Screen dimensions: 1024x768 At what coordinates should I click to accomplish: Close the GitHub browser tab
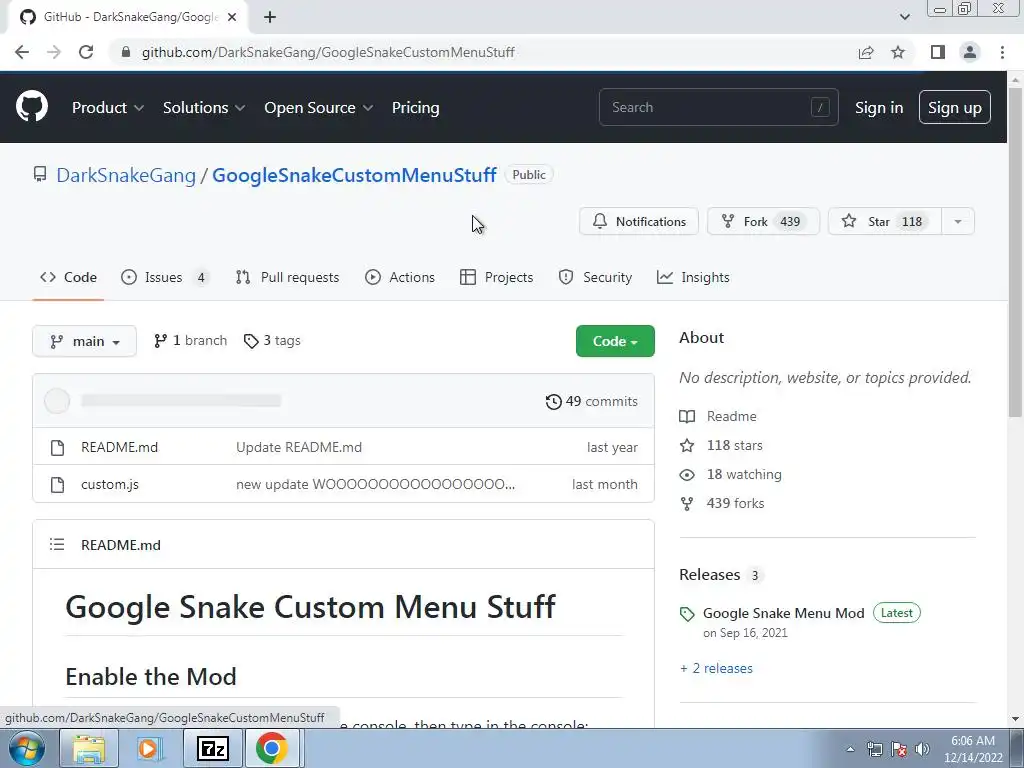pyautogui.click(x=232, y=17)
